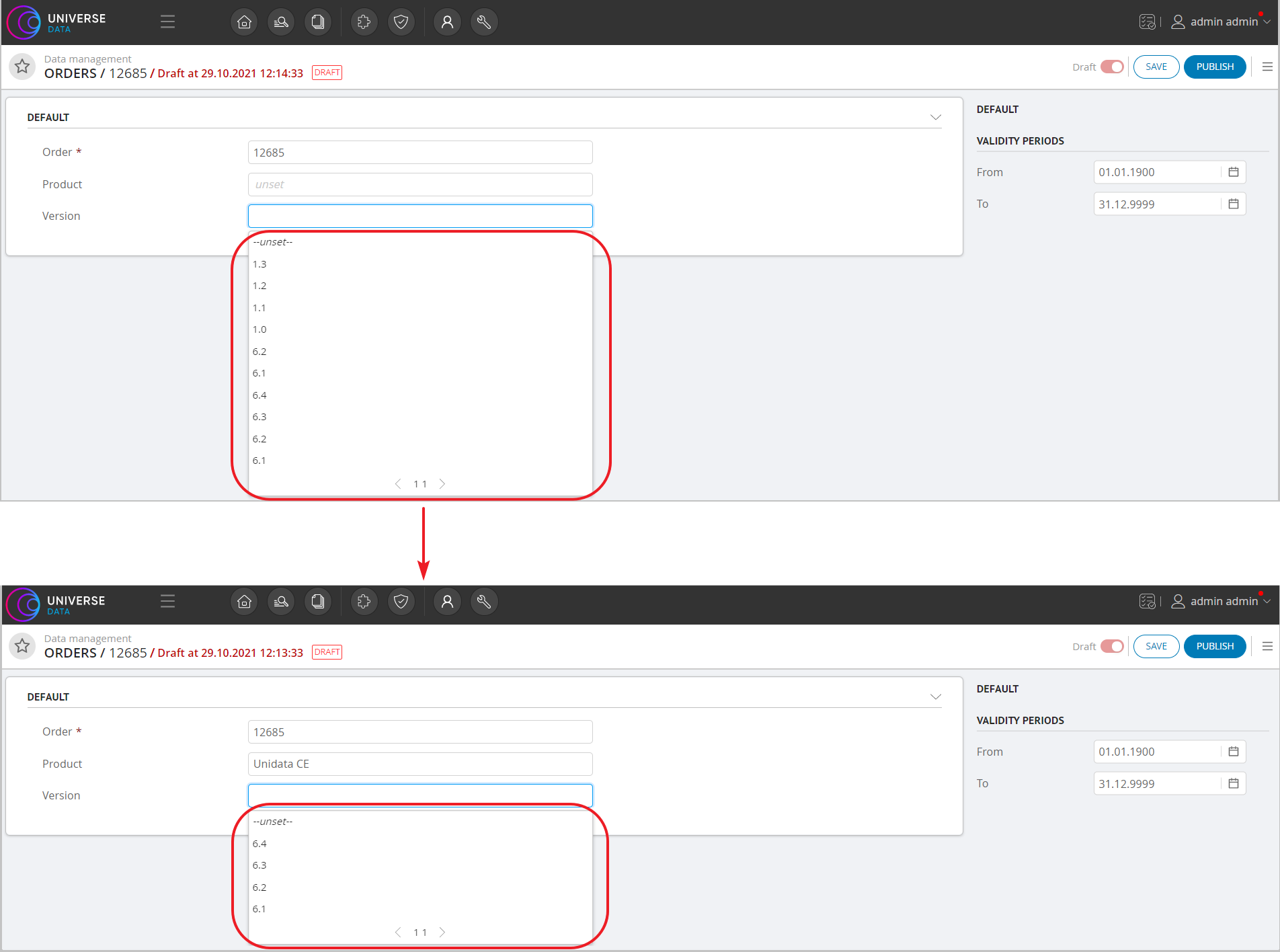Screen dimensions: 1280x952
Task: Click PUBLISH for the 12:14:33 draft
Action: [1215, 67]
